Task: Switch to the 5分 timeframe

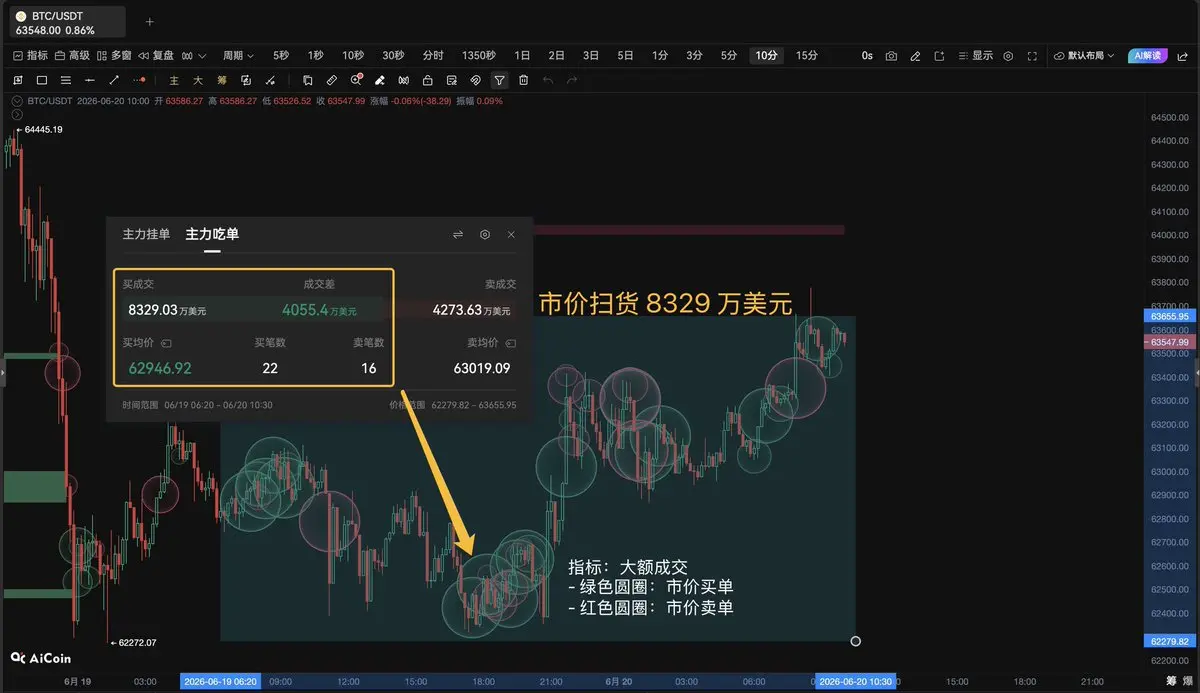Action: pos(729,56)
